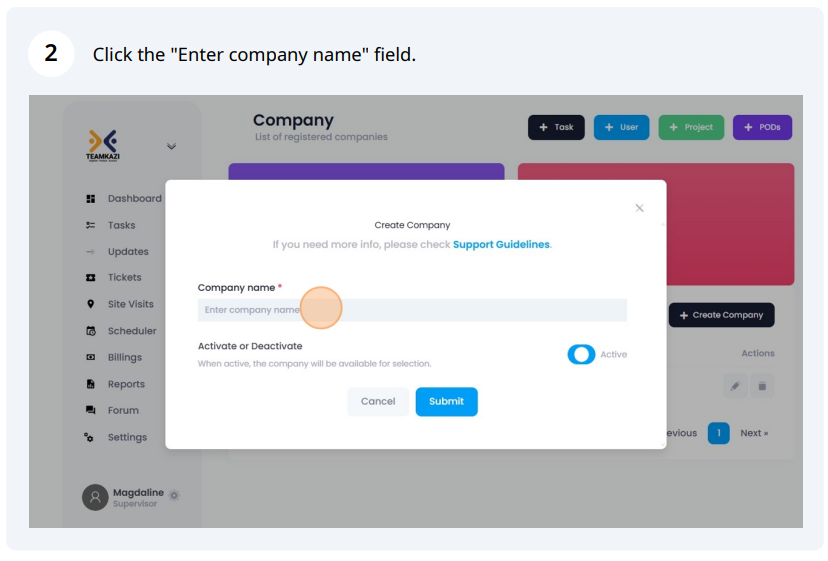The image size is (828, 561).
Task: Open the Support Guidelines link
Action: point(501,245)
